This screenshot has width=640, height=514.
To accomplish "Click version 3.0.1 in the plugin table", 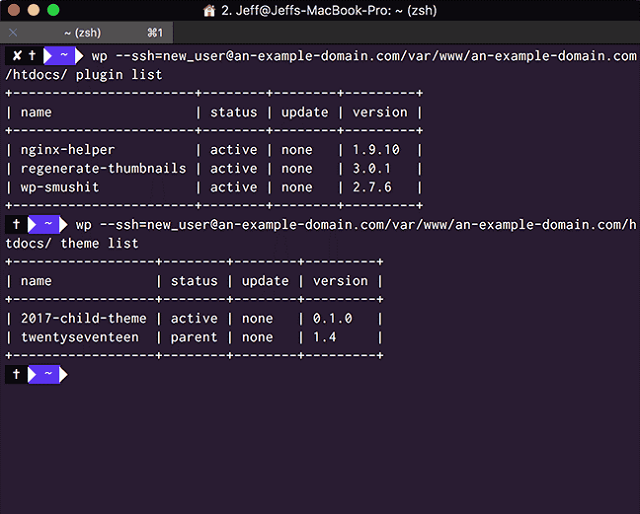I will pos(371,169).
